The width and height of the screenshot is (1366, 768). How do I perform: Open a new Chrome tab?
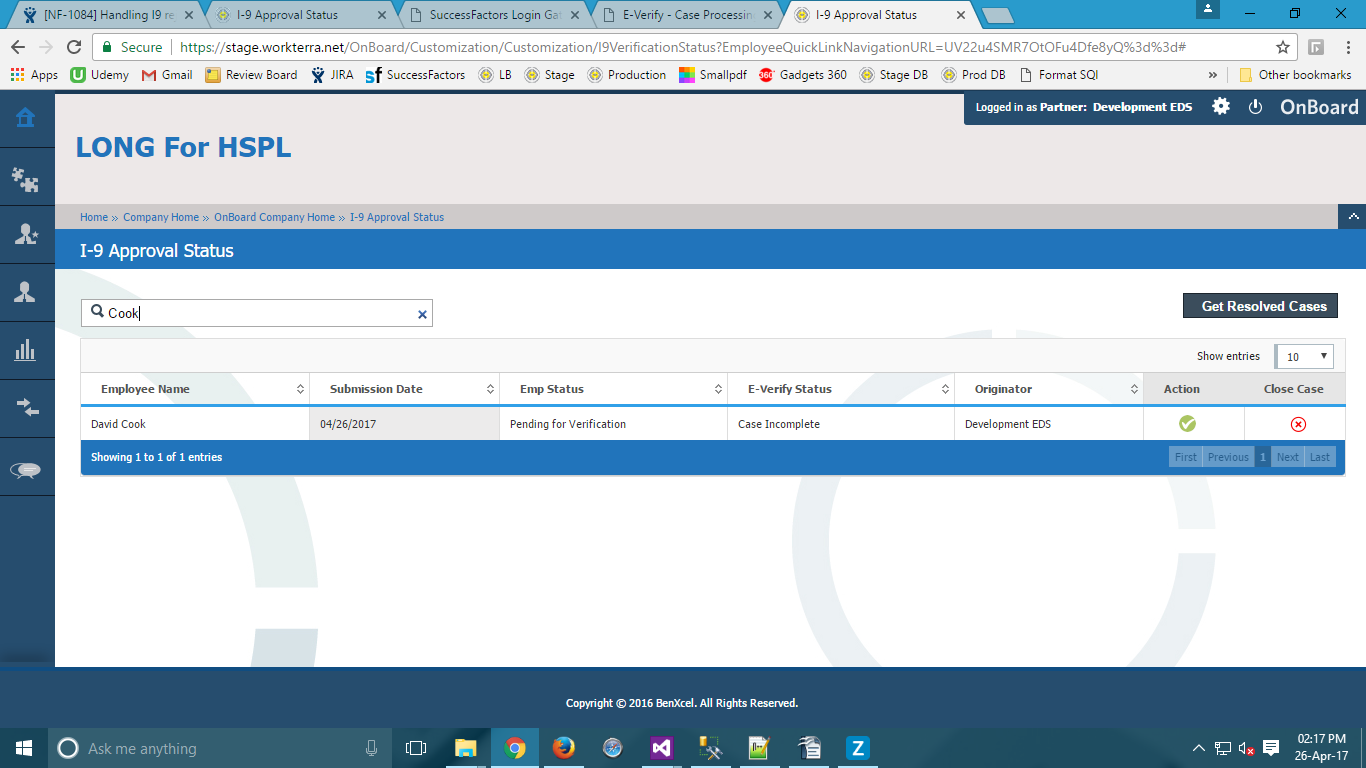pyautogui.click(x=997, y=16)
